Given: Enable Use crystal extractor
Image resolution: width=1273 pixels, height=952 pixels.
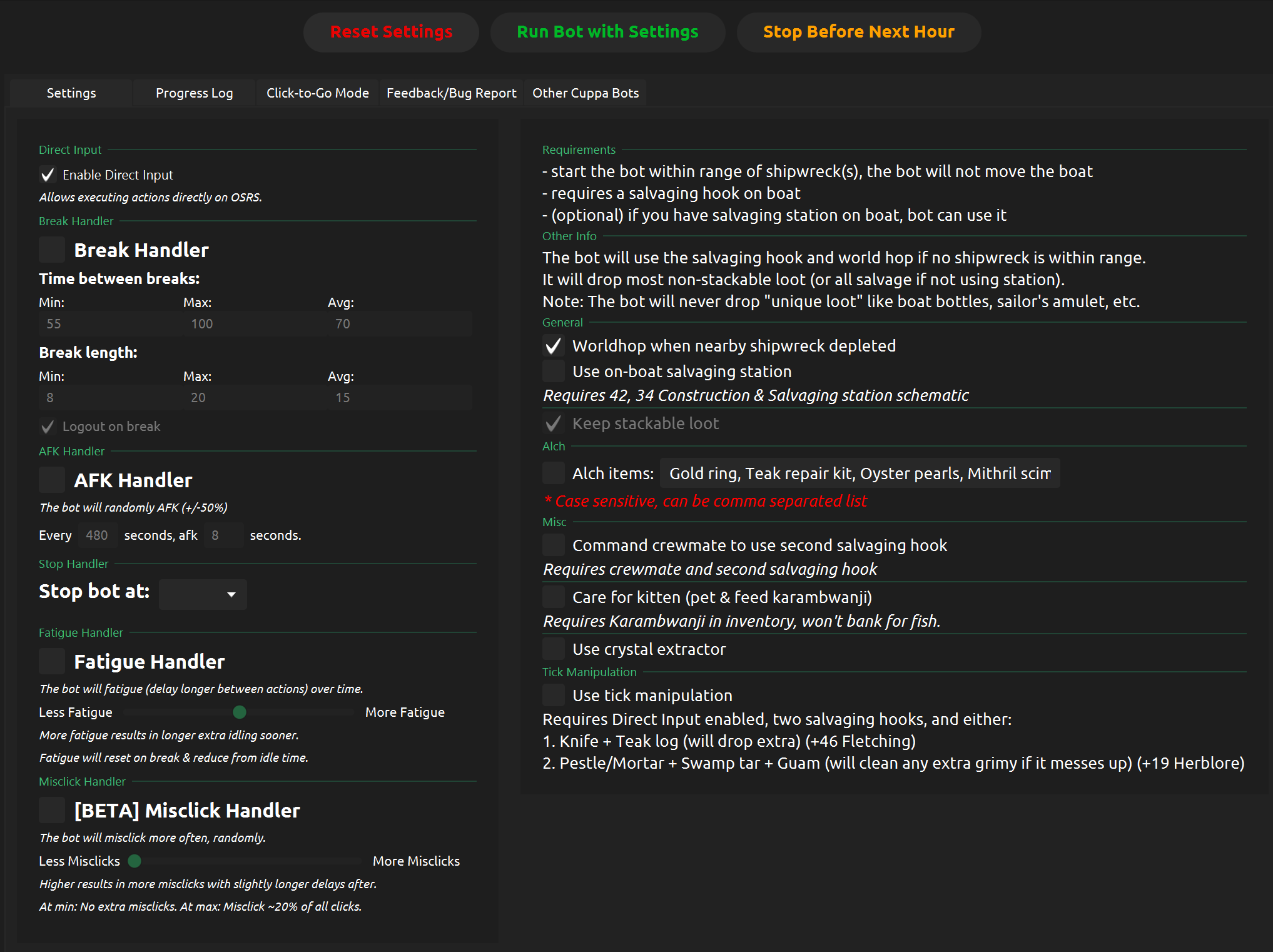Looking at the screenshot, I should click(554, 649).
